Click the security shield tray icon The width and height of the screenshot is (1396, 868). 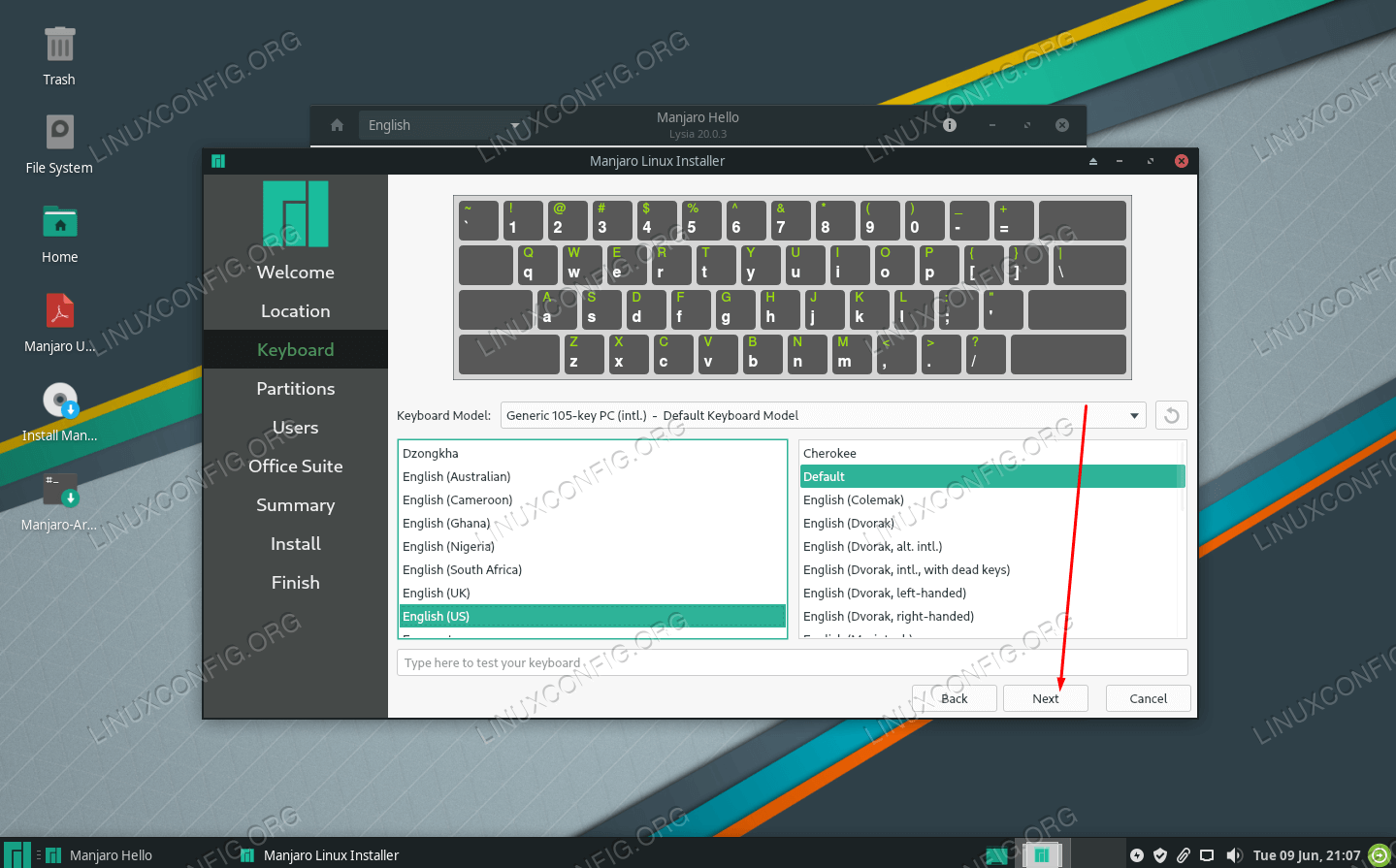[x=1160, y=855]
